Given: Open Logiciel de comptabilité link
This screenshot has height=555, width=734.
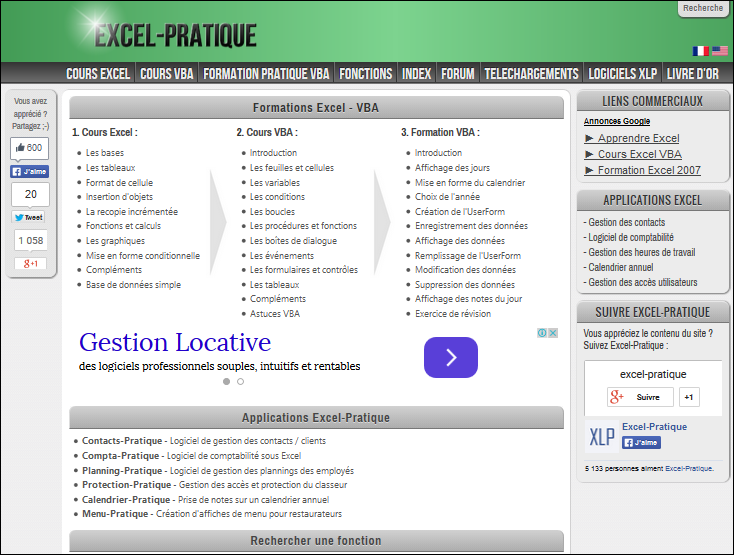Looking at the screenshot, I should tap(631, 237).
